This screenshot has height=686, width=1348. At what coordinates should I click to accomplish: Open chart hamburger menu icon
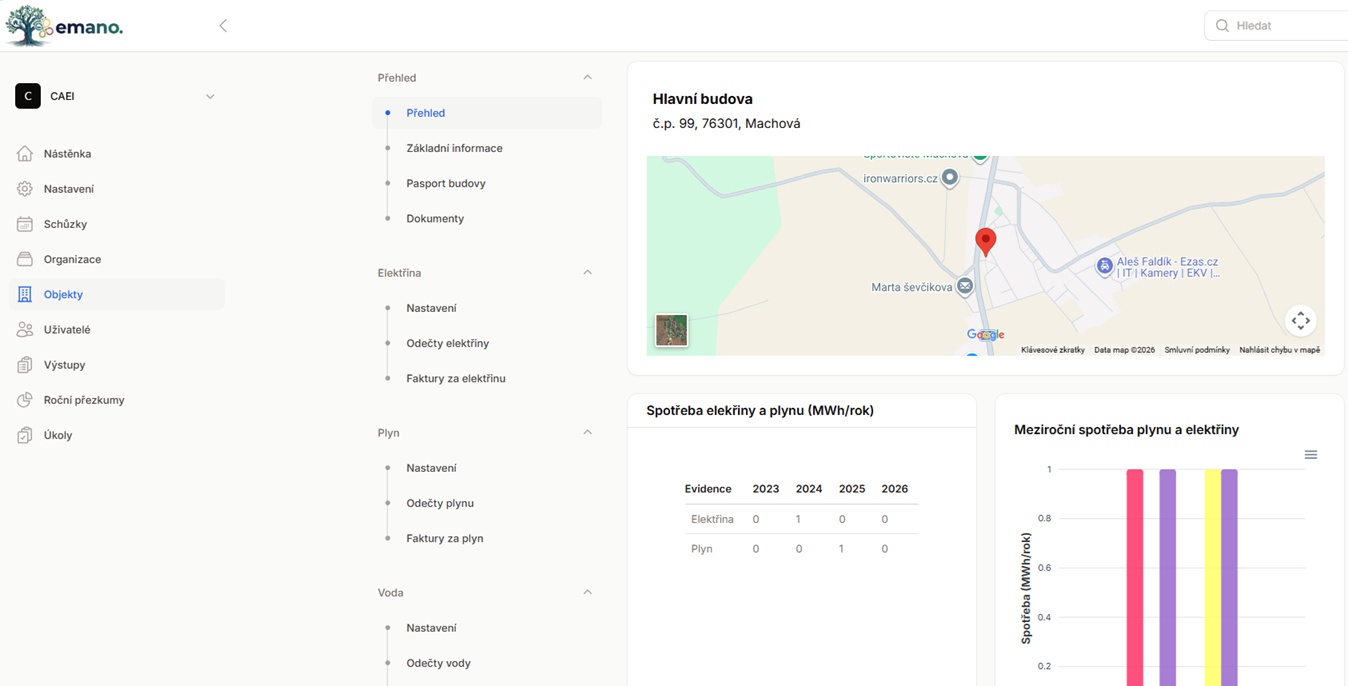pyautogui.click(x=1311, y=455)
